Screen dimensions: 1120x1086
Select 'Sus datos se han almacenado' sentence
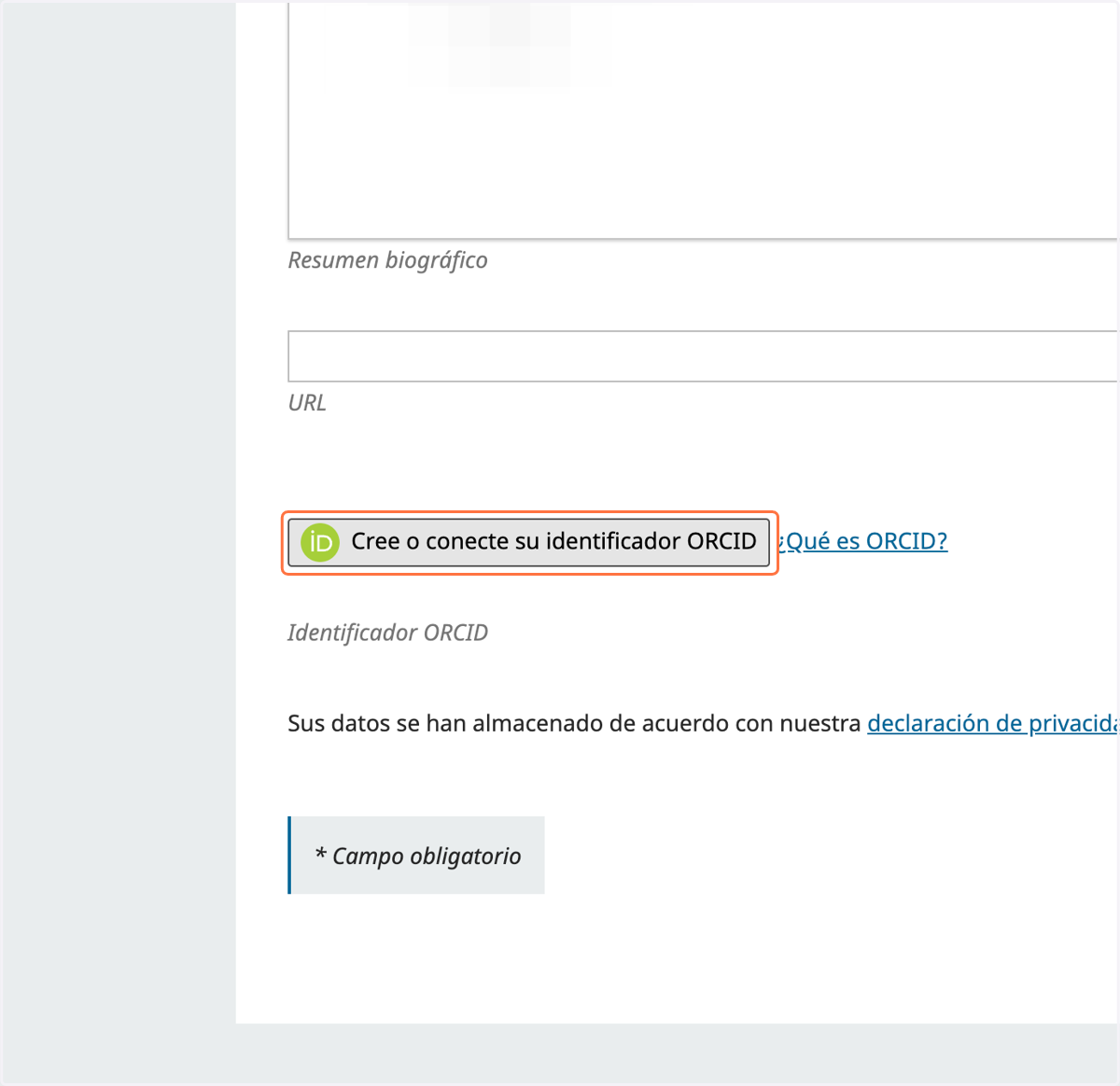702,723
